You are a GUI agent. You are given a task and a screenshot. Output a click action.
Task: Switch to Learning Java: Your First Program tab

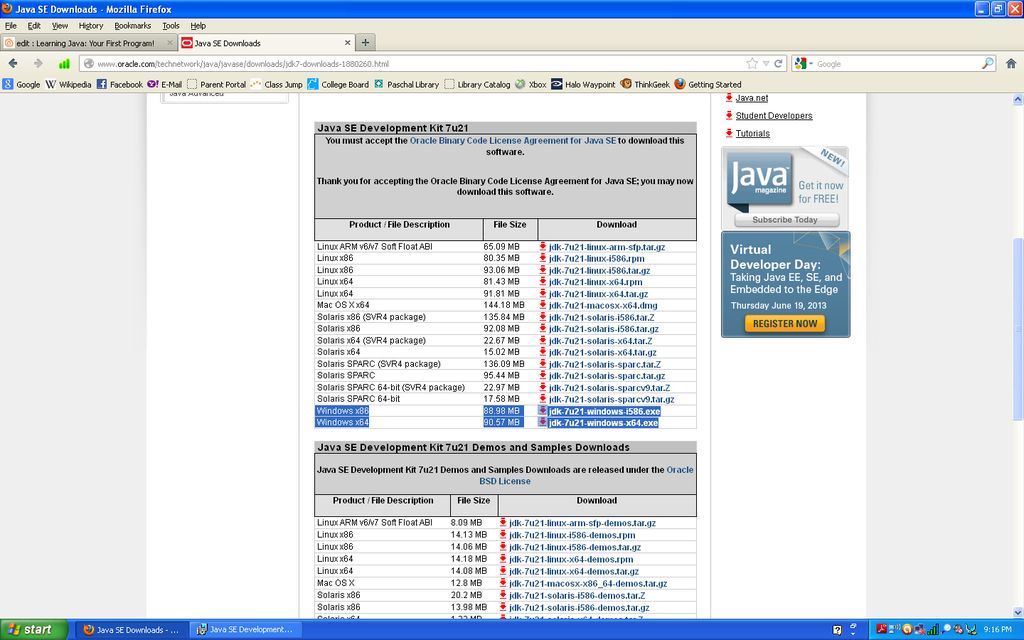[x=88, y=43]
